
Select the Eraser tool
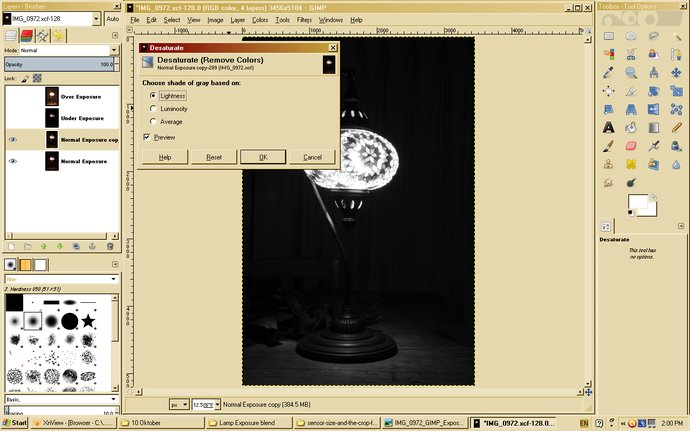(x=631, y=146)
